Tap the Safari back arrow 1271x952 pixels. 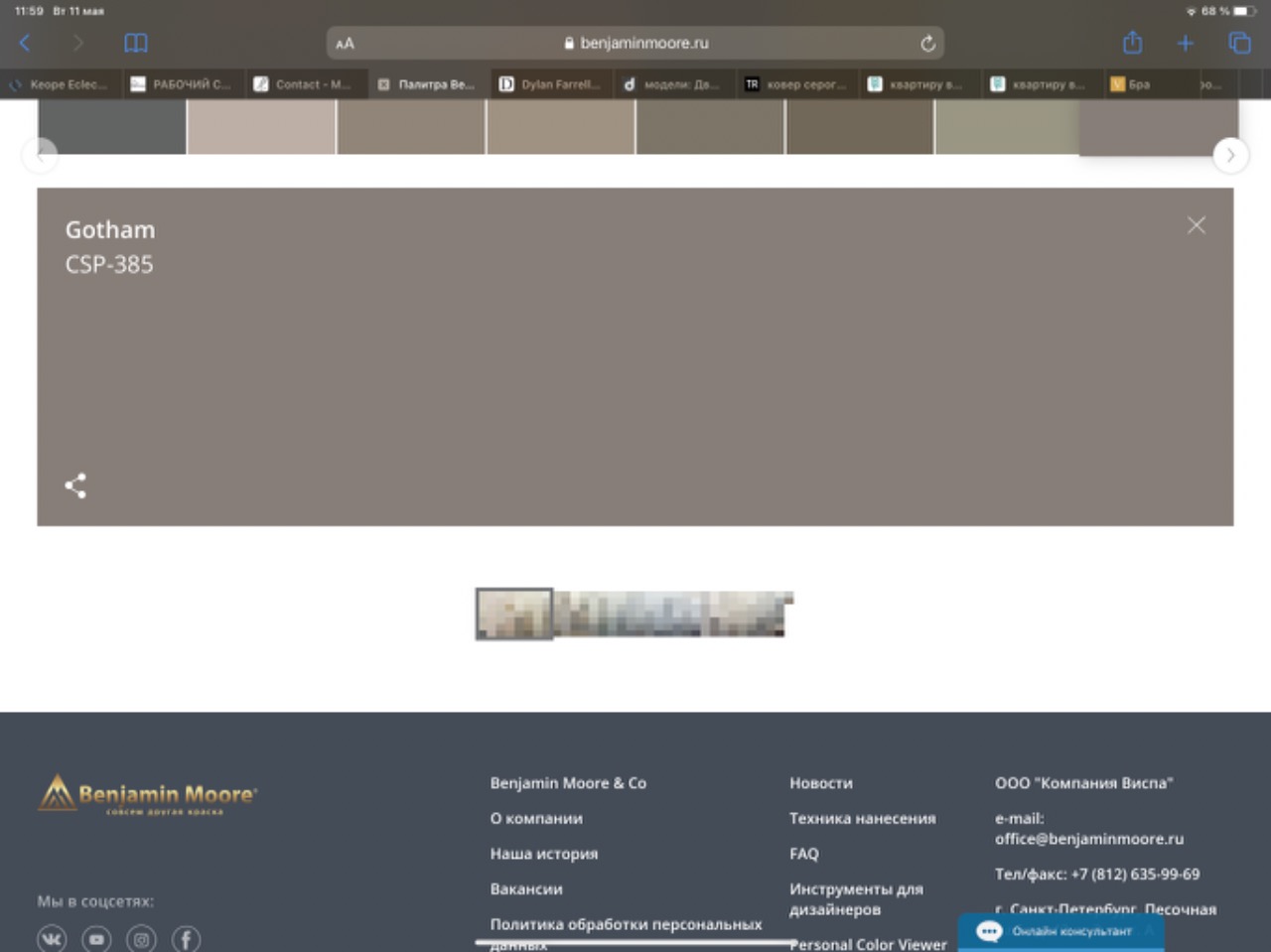tap(25, 43)
